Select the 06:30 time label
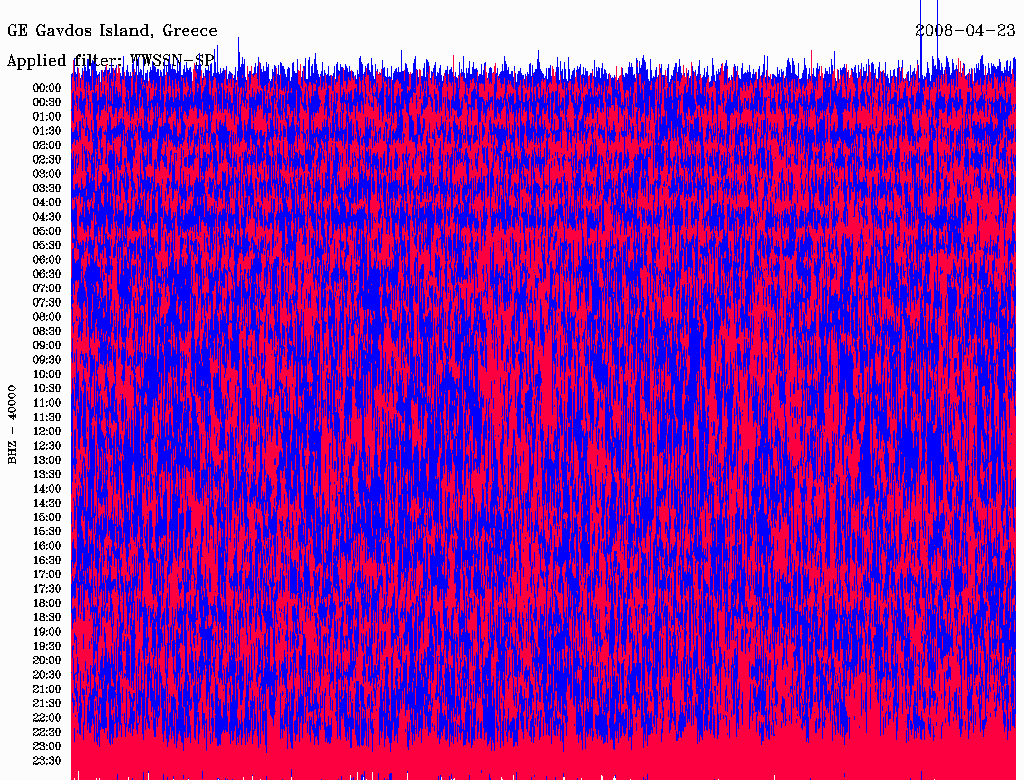The image size is (1024, 780). point(47,274)
